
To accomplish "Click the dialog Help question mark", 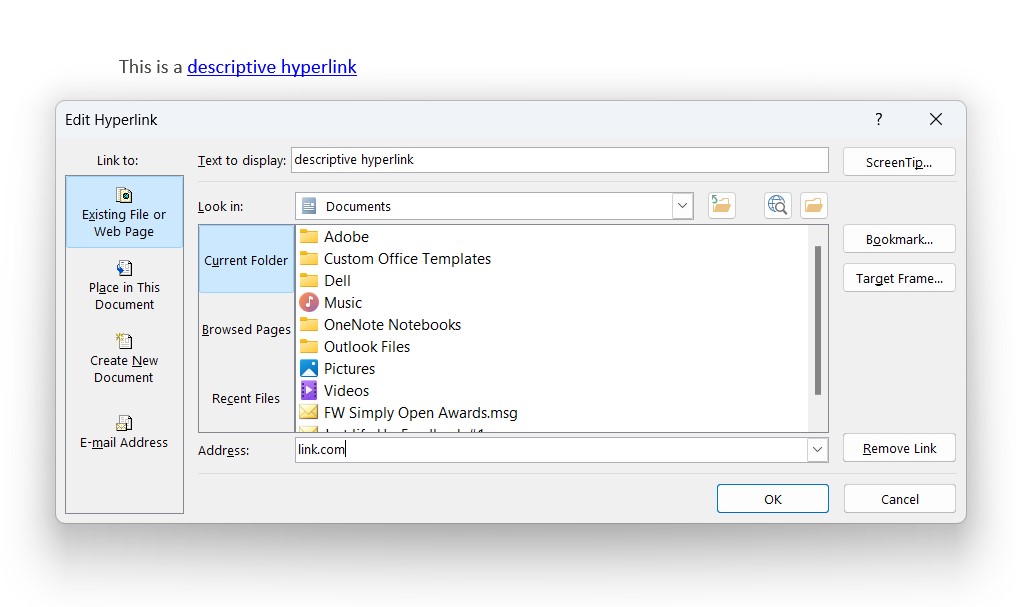I will (x=879, y=119).
